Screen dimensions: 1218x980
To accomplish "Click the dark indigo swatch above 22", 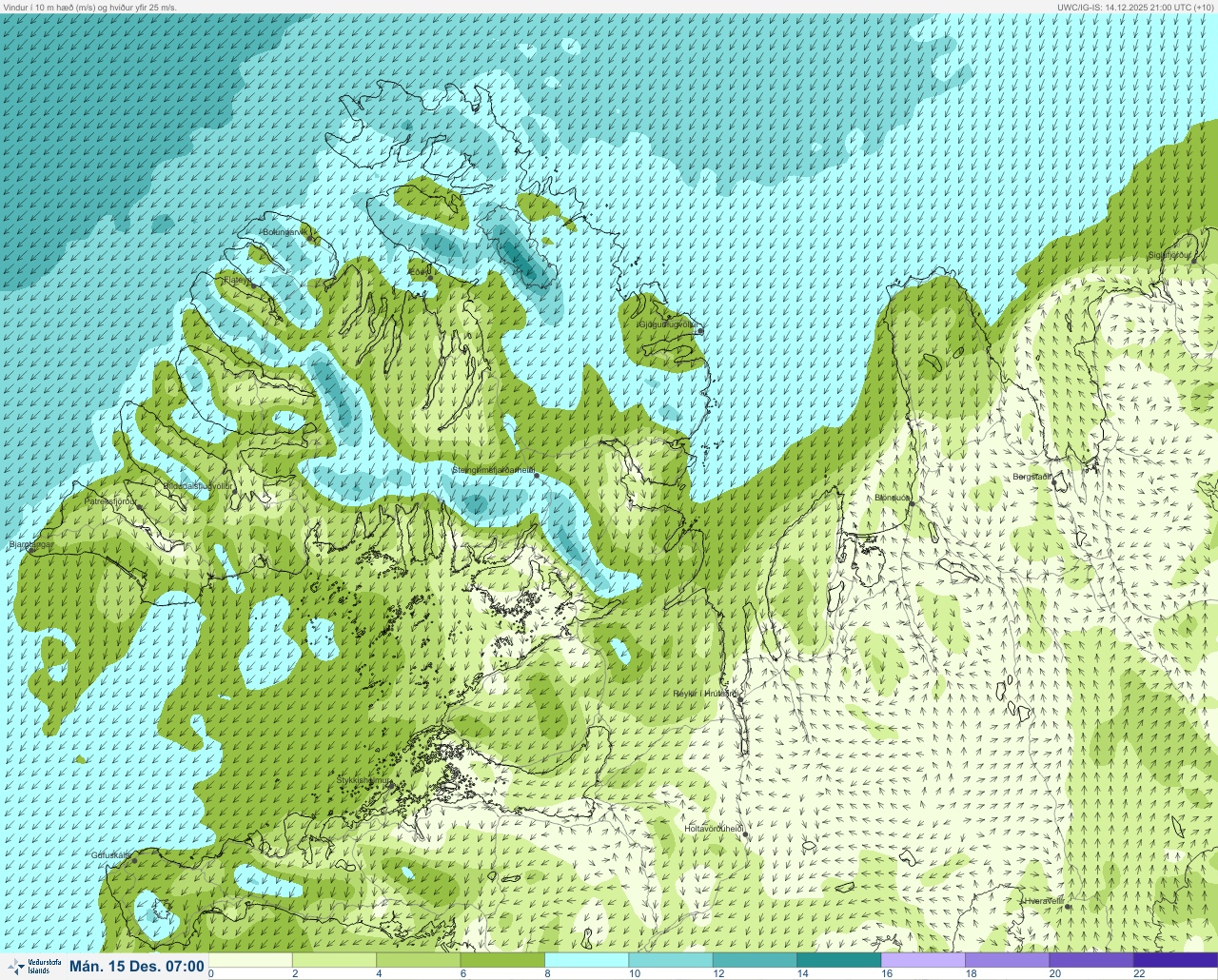I will click(x=1175, y=960).
